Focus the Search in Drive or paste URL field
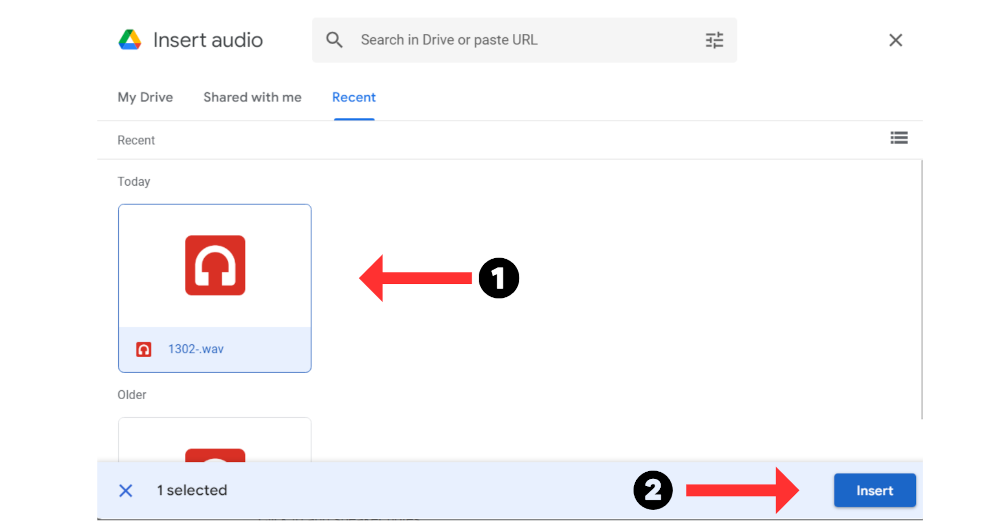Viewport: 1000px width, 523px height. point(524,40)
